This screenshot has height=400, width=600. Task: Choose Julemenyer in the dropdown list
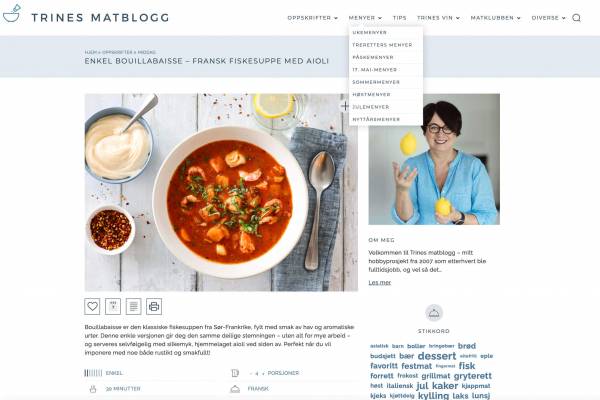pyautogui.click(x=371, y=107)
